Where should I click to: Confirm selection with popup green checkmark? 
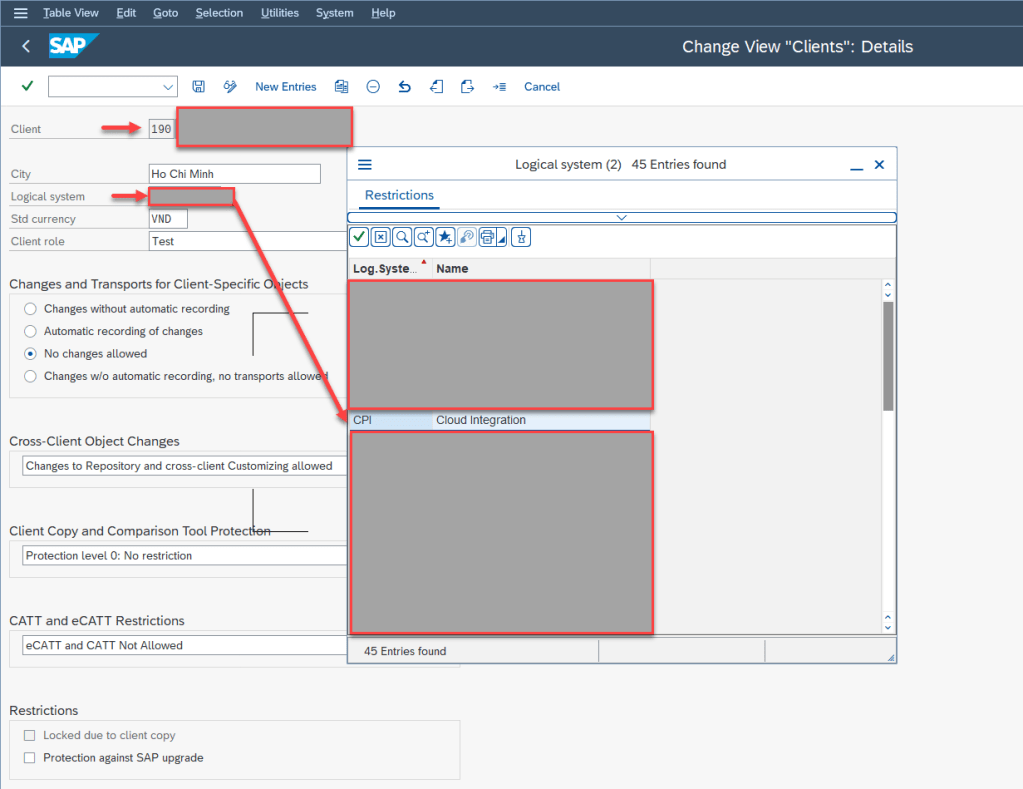(x=358, y=237)
